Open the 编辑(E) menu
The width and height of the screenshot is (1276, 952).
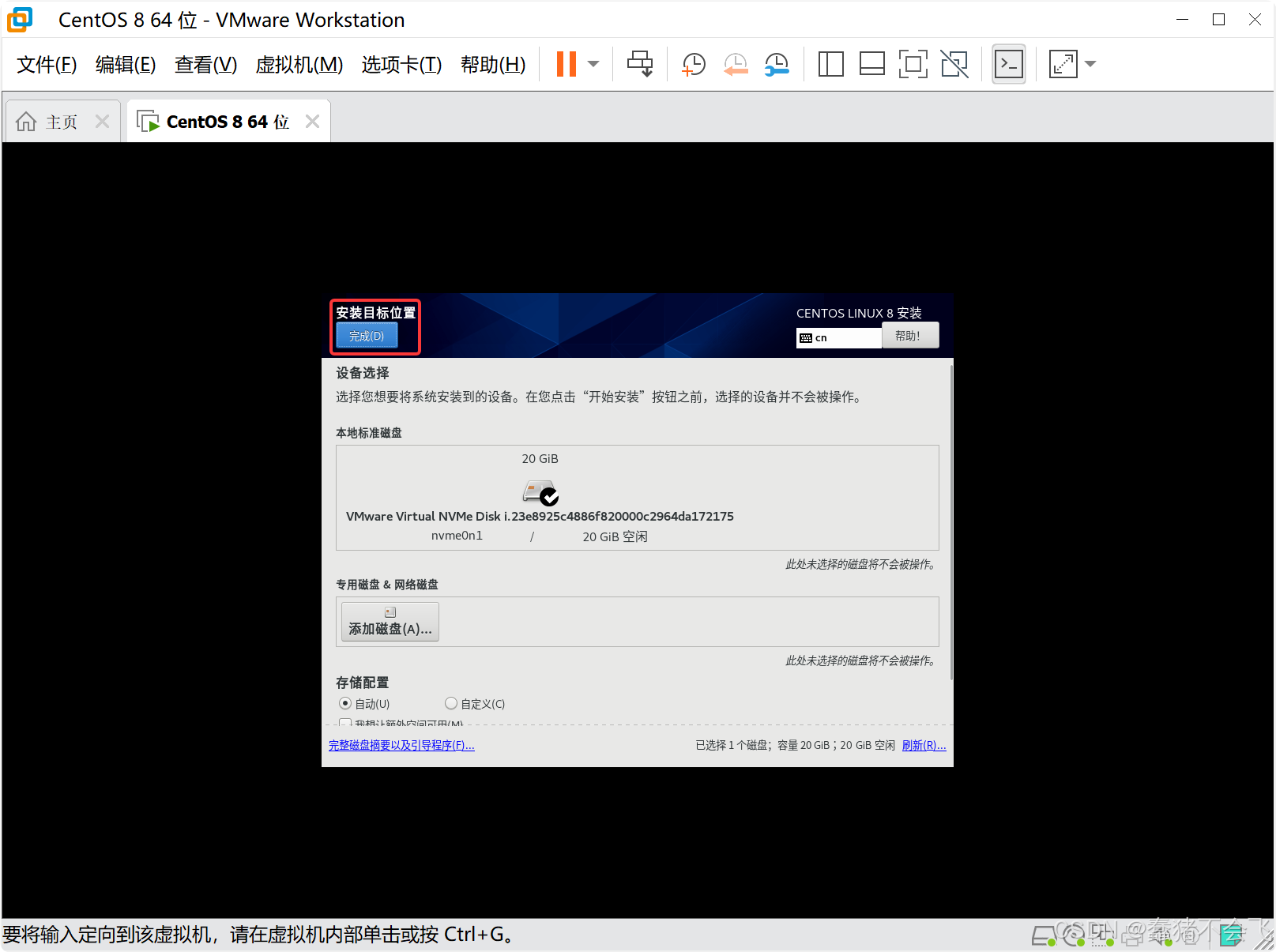click(x=126, y=65)
